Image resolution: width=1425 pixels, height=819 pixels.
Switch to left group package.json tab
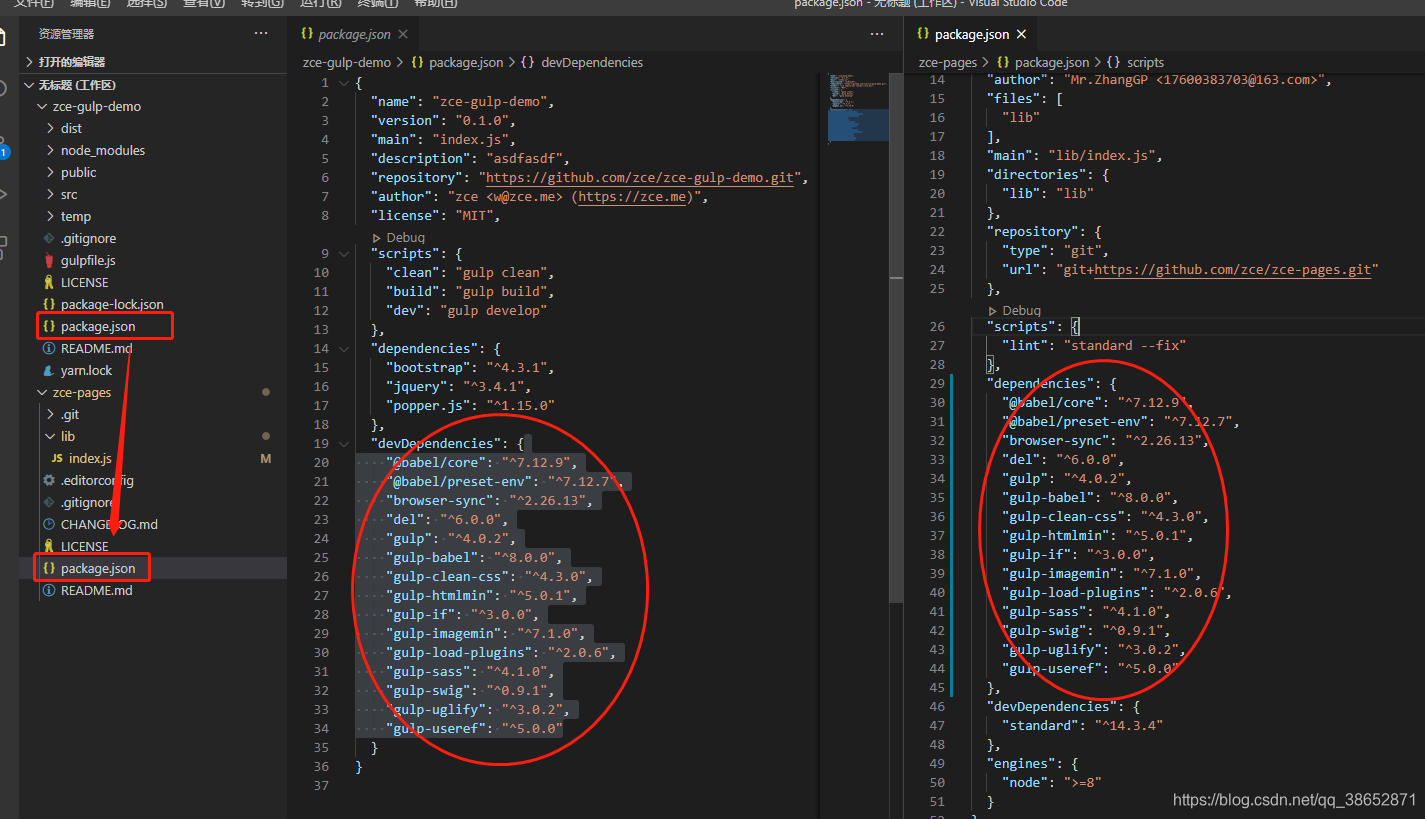[x=354, y=34]
